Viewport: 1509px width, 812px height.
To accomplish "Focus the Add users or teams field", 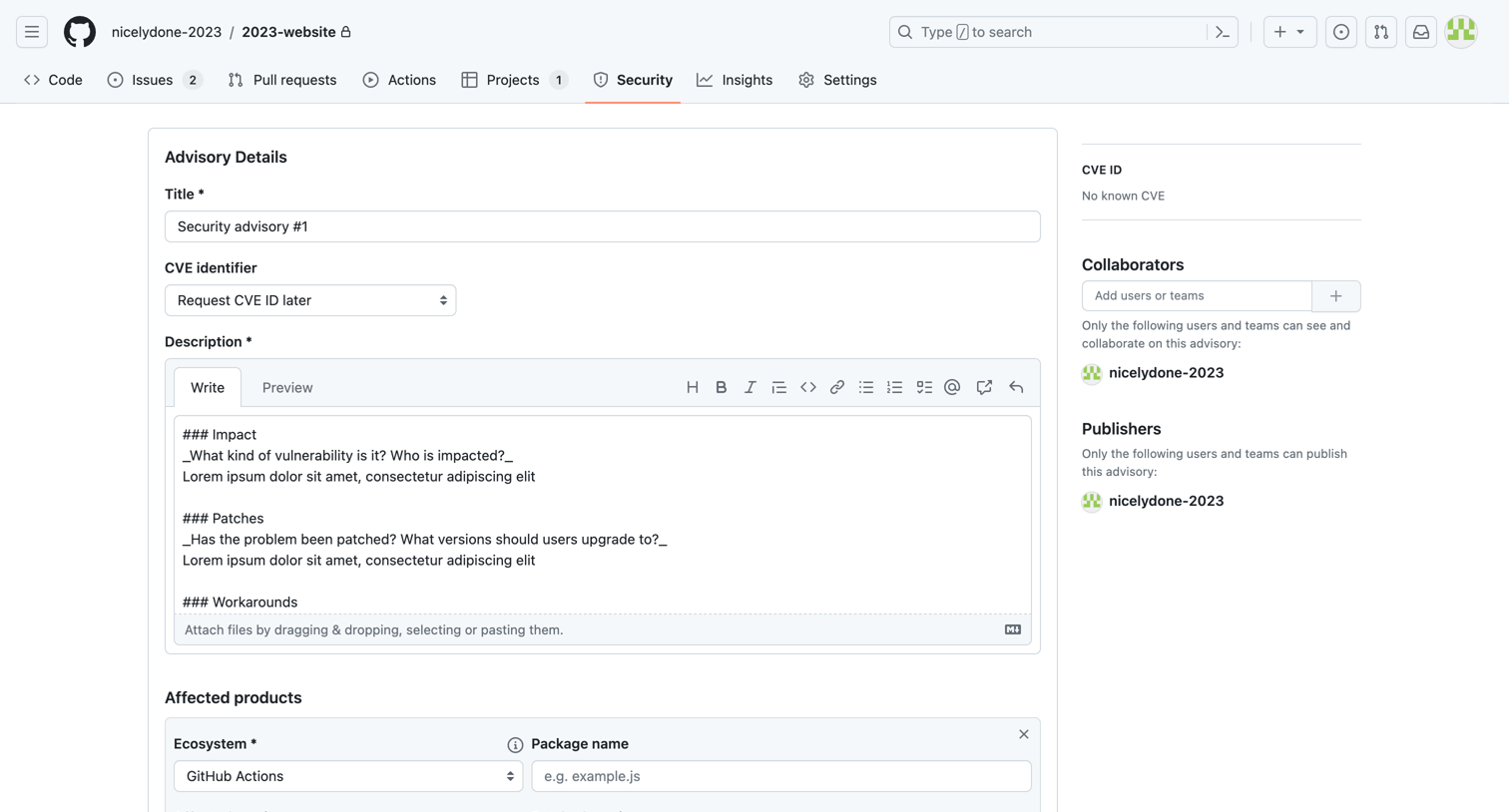I will point(1197,296).
